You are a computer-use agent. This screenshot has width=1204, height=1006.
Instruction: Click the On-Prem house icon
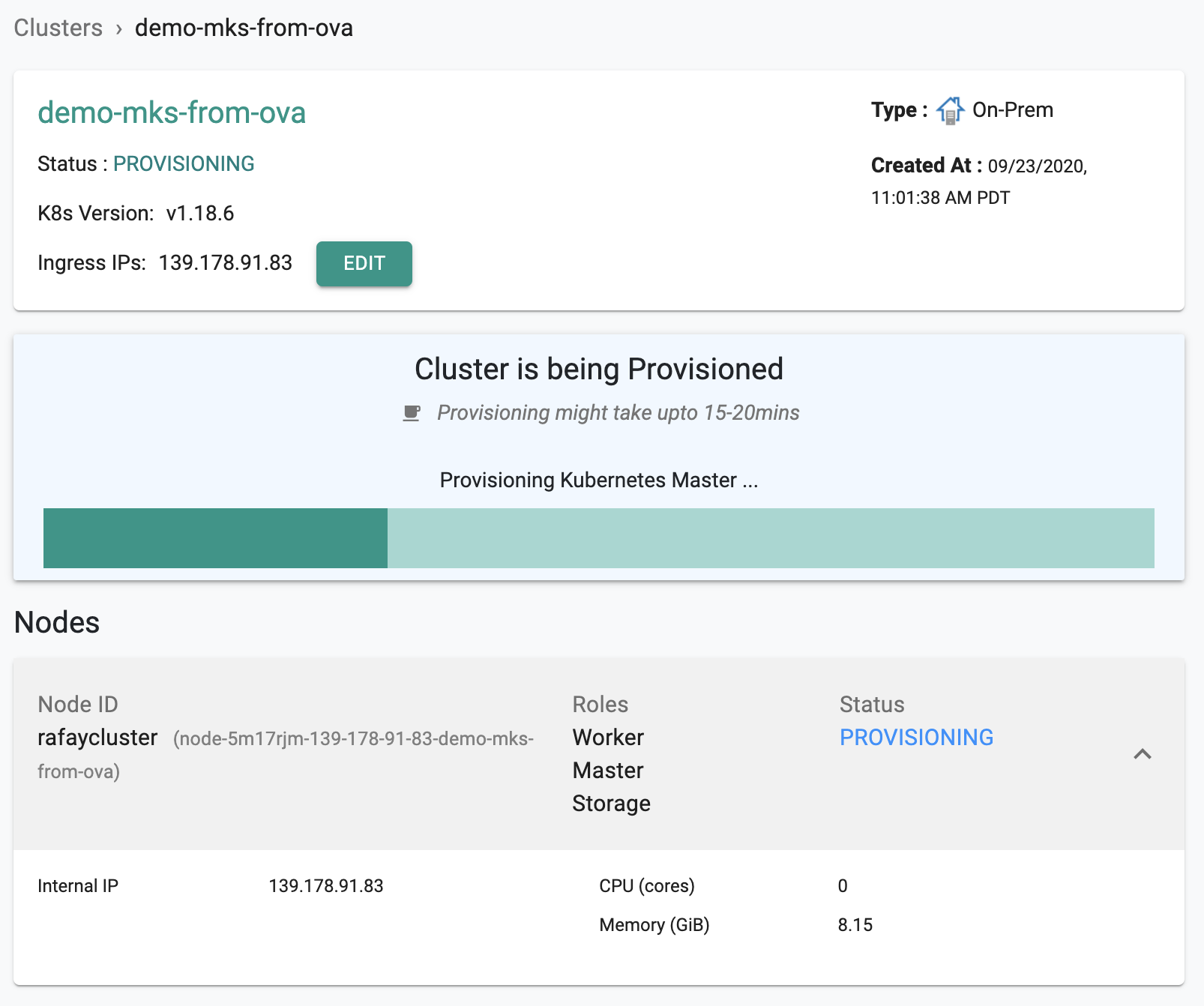click(950, 111)
